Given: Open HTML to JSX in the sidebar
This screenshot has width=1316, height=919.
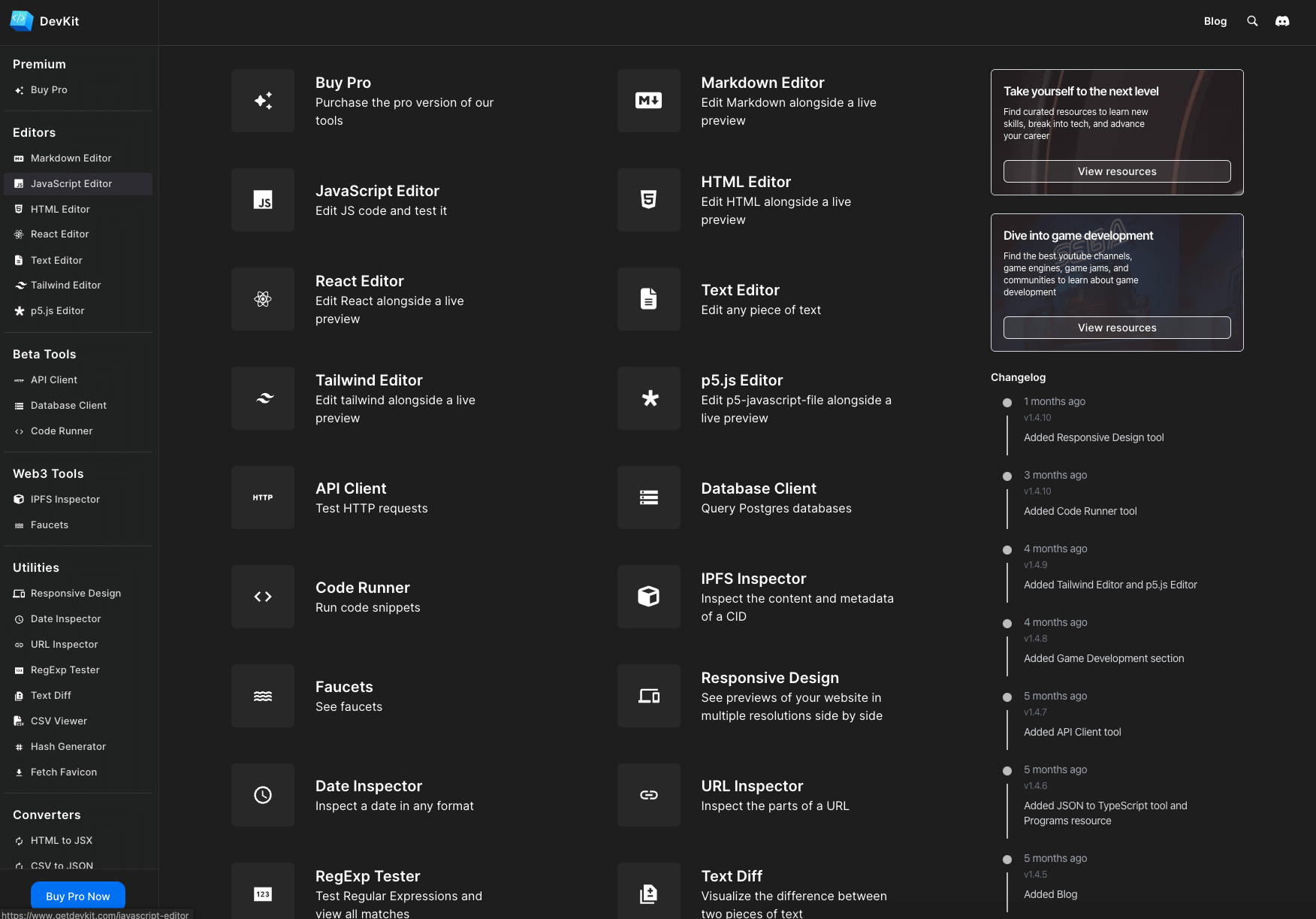Looking at the screenshot, I should click(x=78, y=841).
